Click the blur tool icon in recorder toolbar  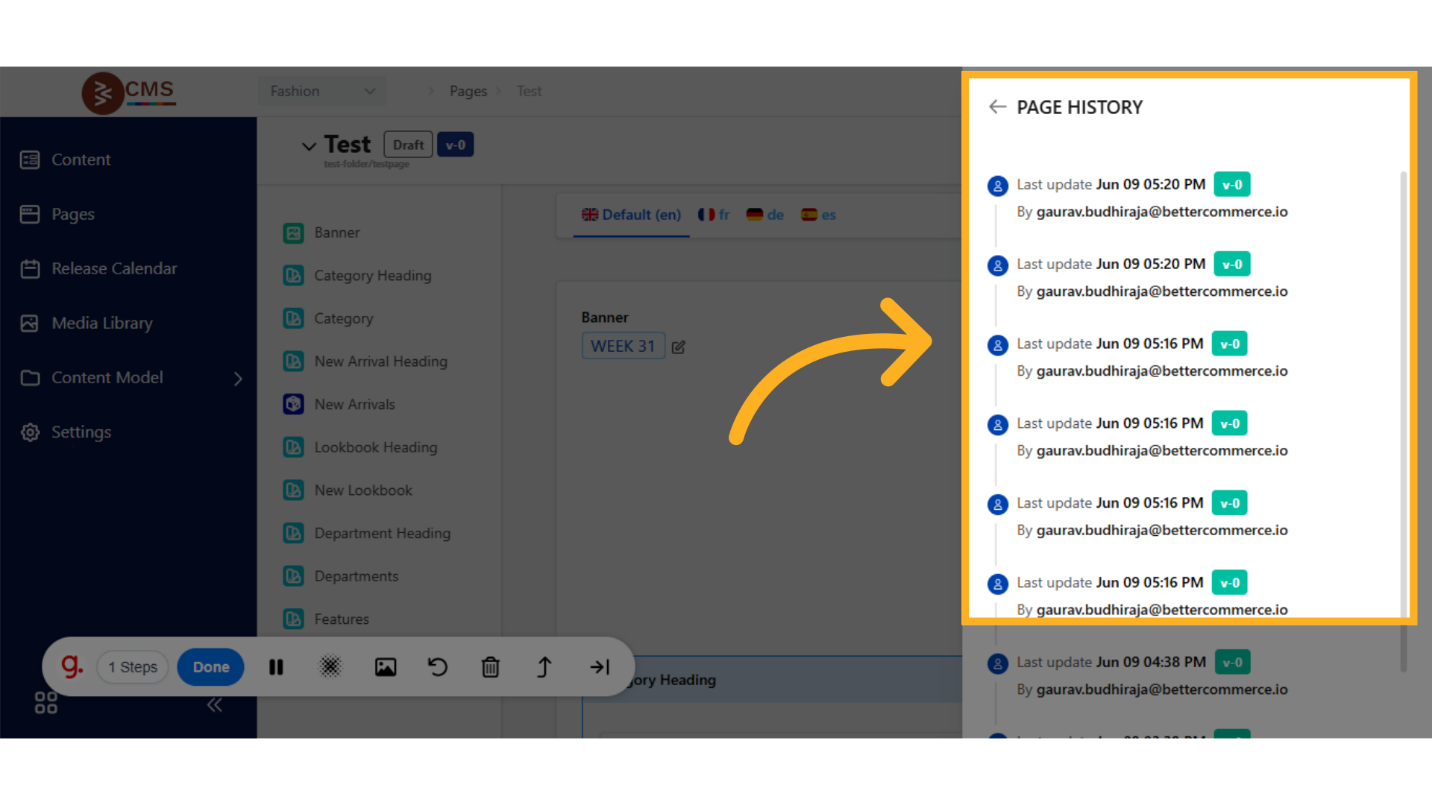pos(330,667)
